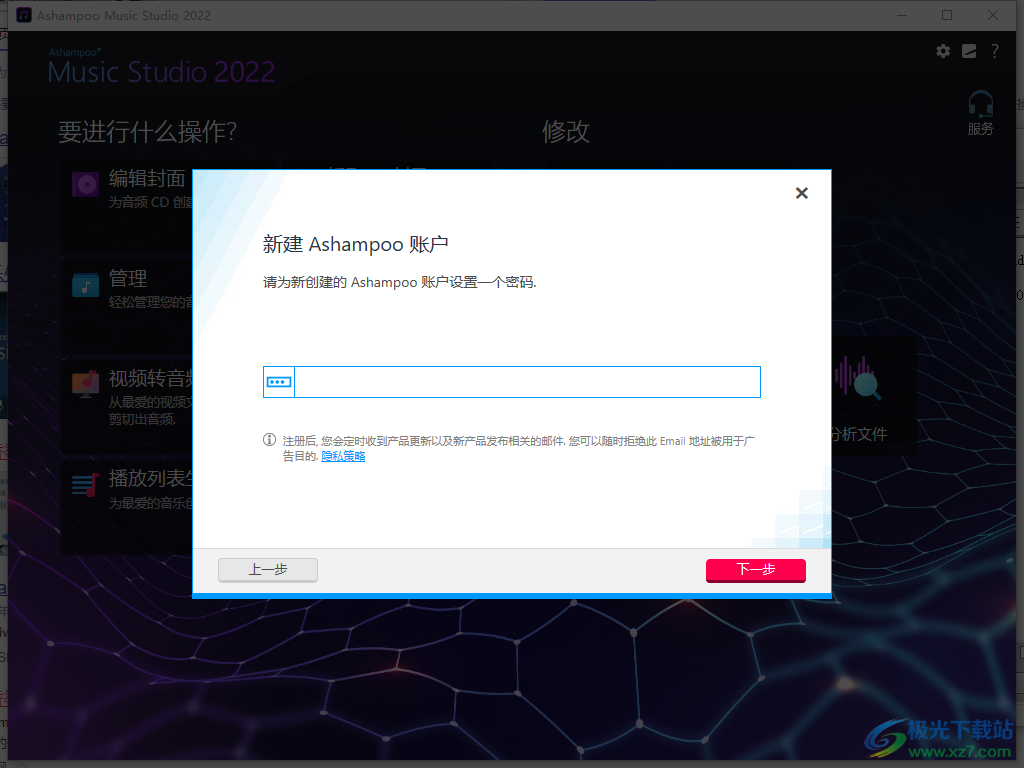Open the help question mark icon
The height and width of the screenshot is (768, 1024).
[995, 51]
